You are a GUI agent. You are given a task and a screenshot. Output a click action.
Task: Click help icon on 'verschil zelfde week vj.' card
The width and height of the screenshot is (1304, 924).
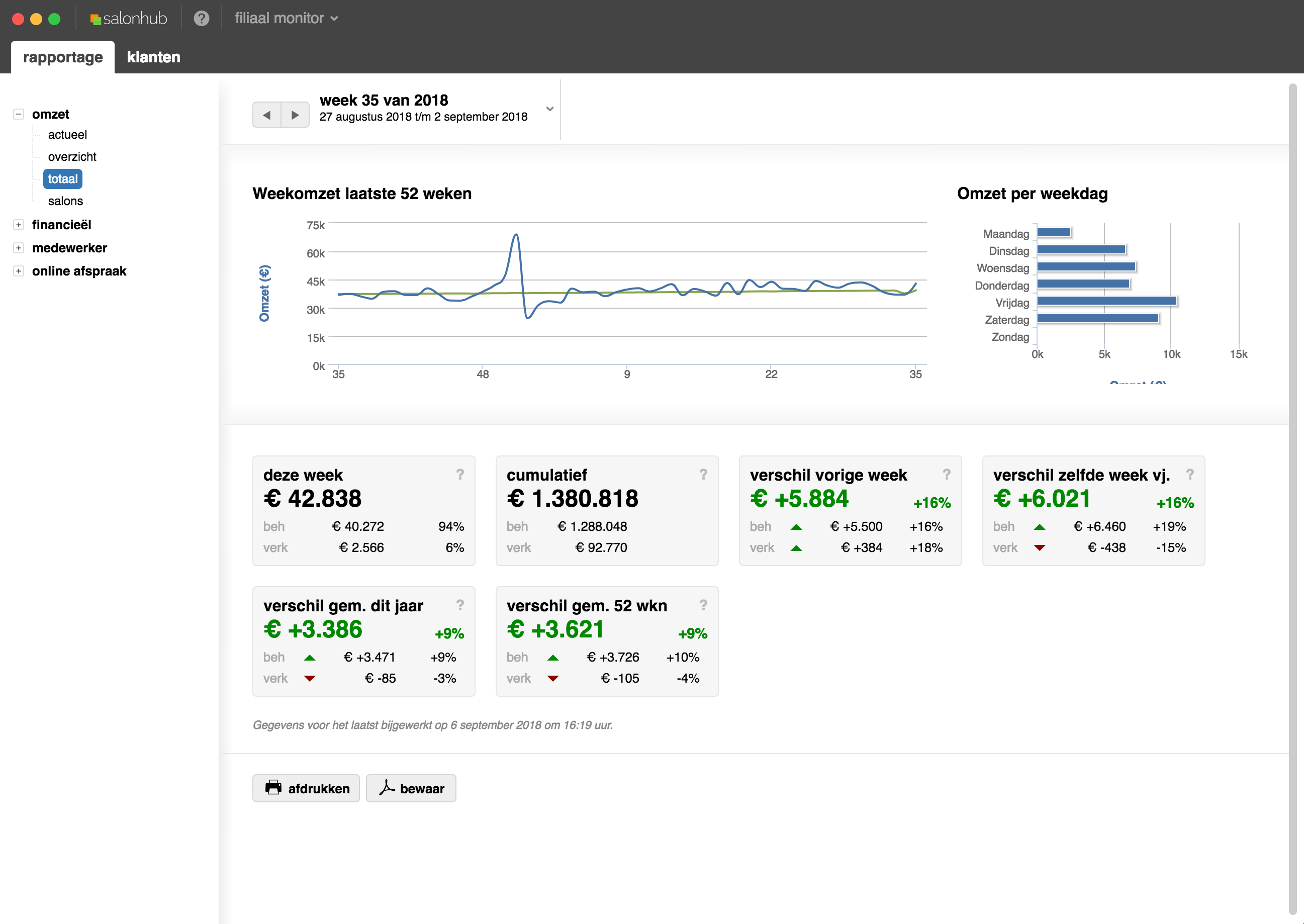[1190, 474]
